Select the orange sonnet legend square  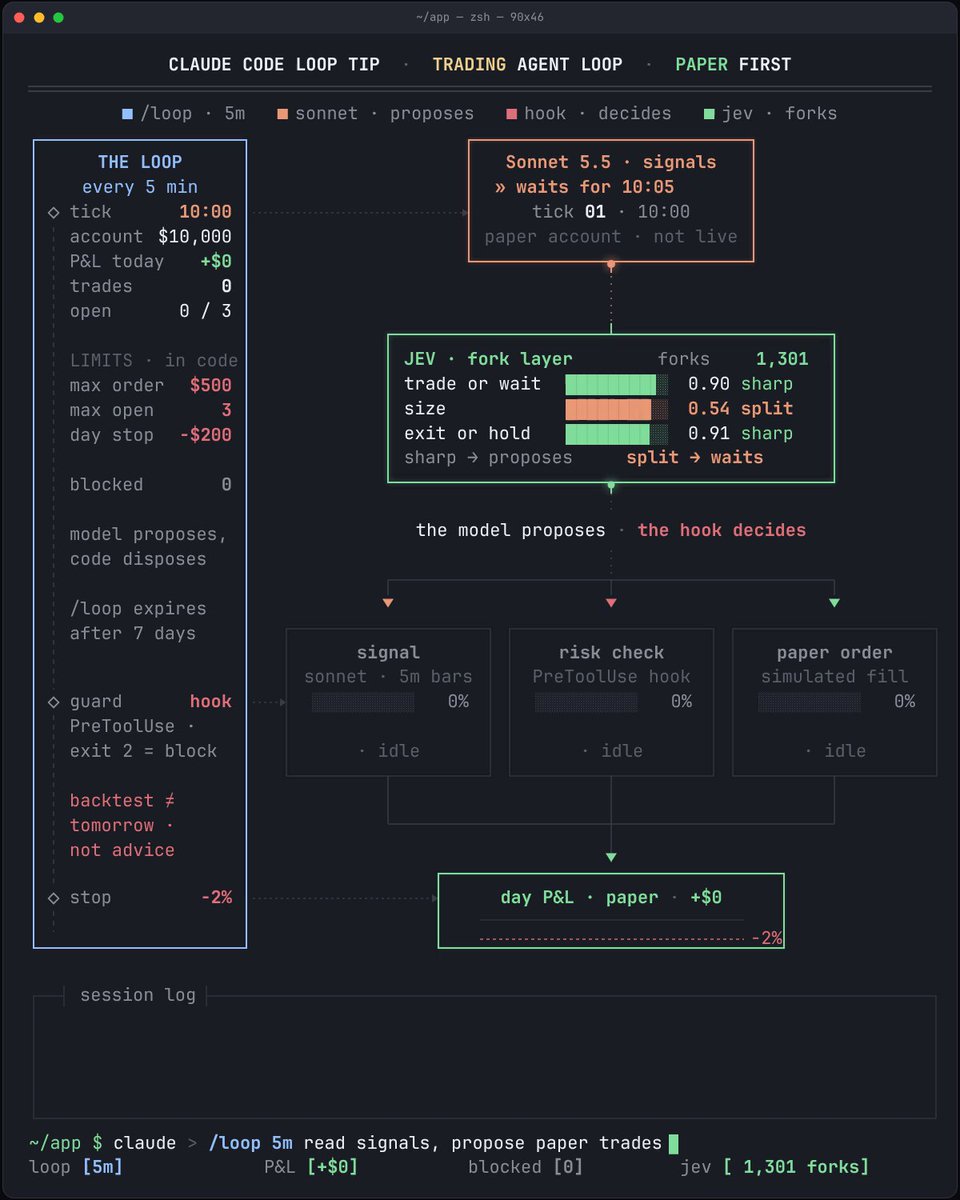pos(284,113)
